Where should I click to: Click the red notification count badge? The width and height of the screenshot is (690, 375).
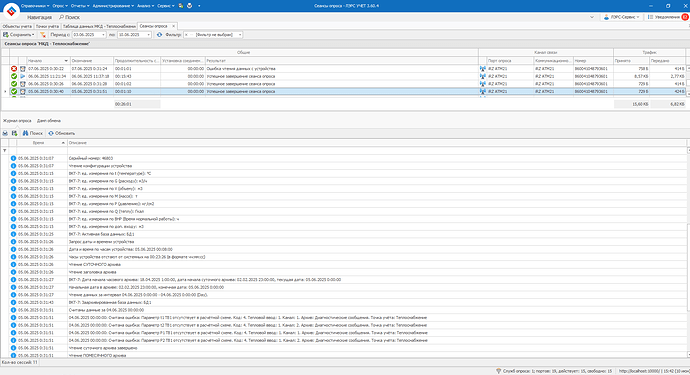pyautogui.click(x=685, y=17)
